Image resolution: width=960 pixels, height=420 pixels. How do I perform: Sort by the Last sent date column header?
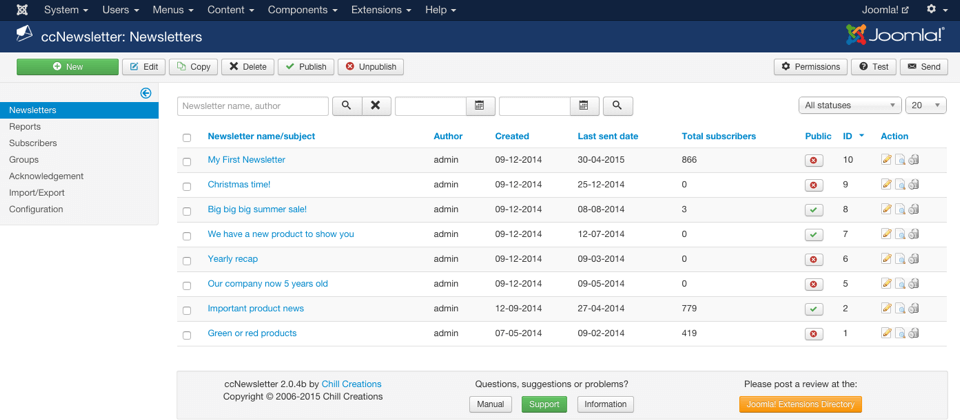coord(608,137)
